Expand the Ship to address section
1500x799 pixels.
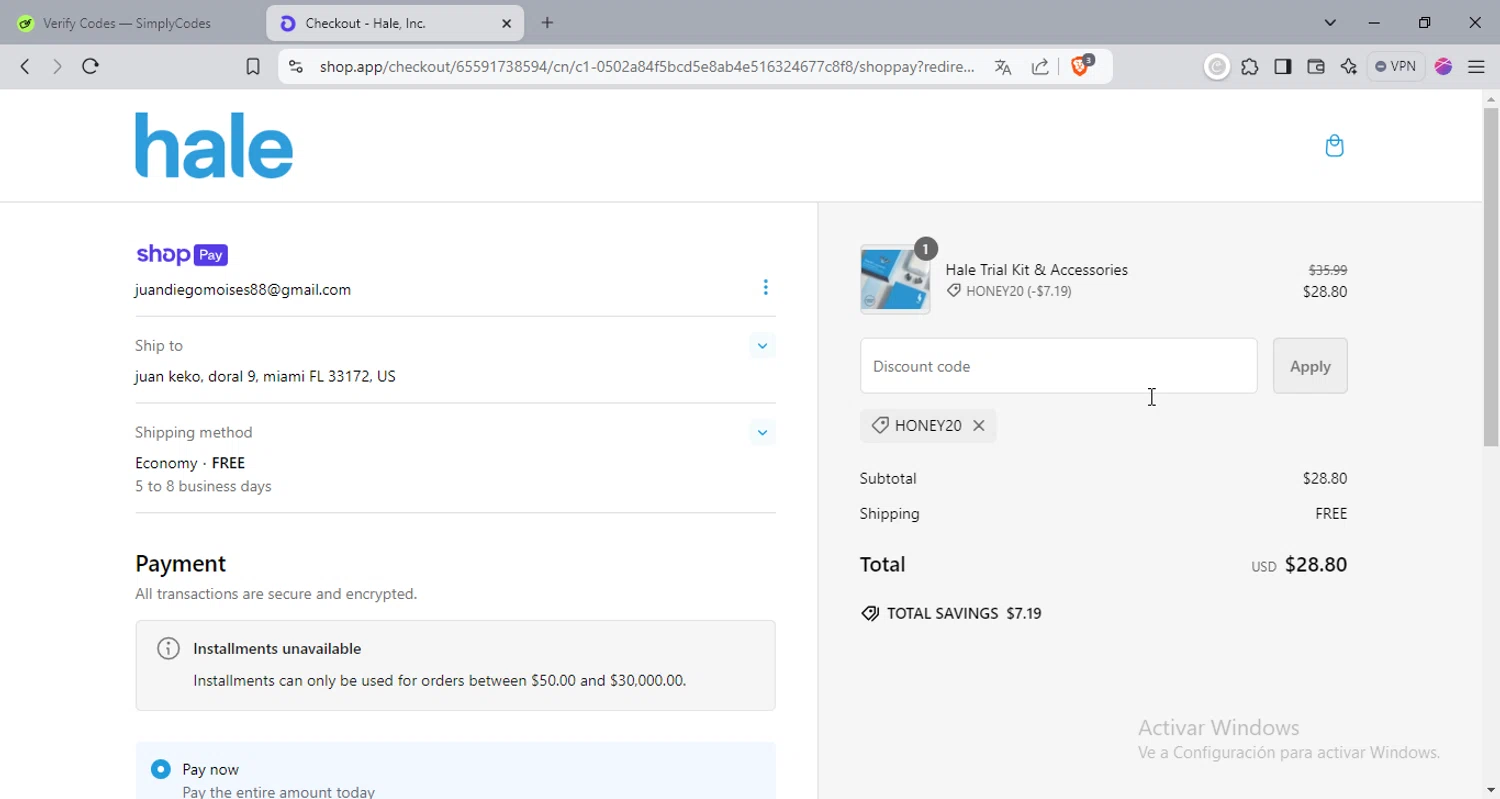click(x=762, y=346)
